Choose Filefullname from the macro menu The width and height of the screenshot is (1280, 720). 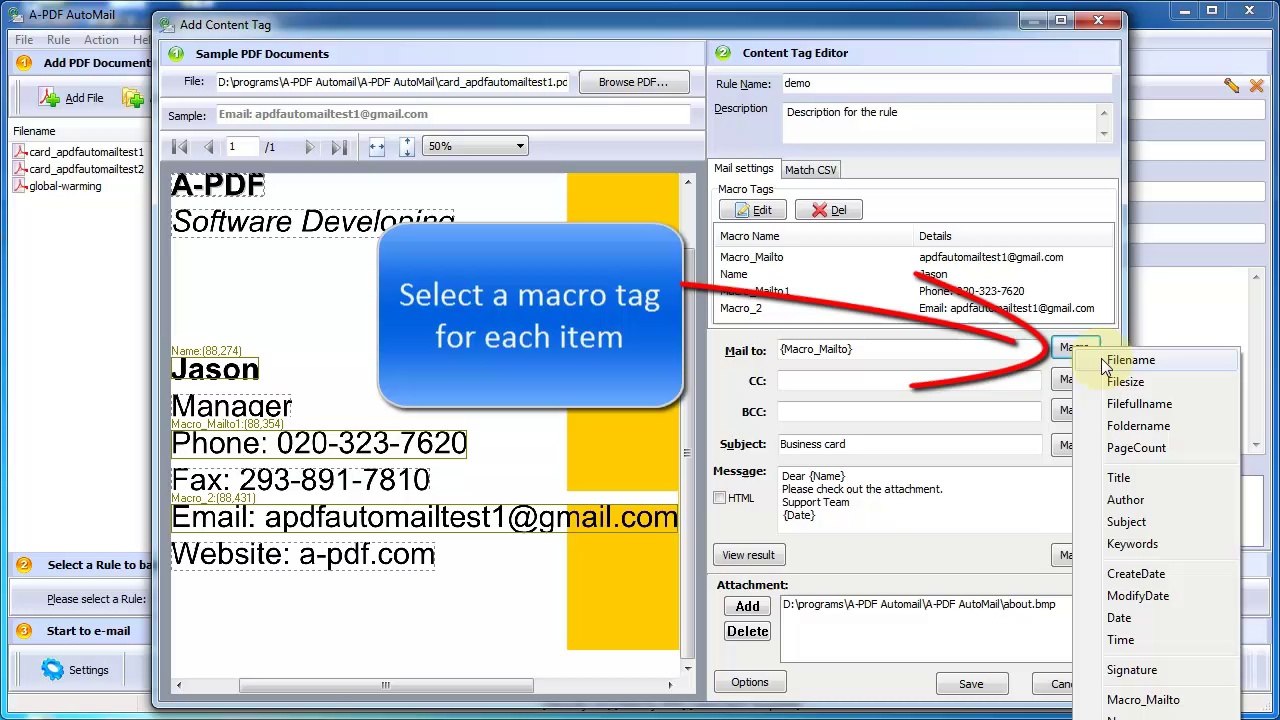point(1156,404)
